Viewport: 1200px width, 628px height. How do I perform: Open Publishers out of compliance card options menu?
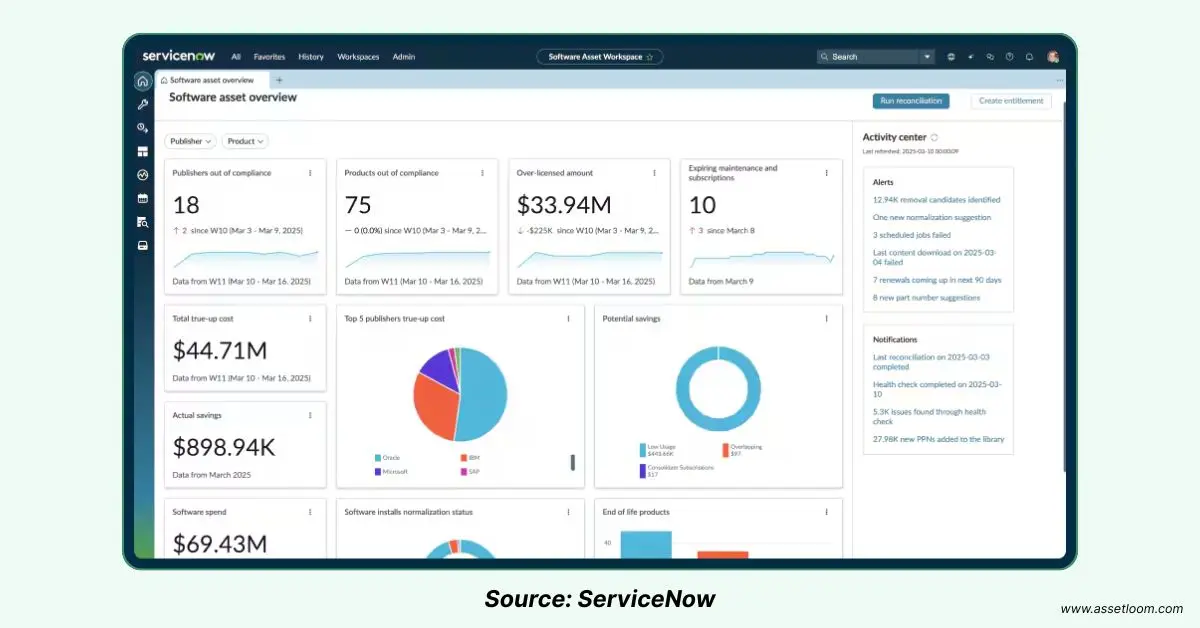pyautogui.click(x=310, y=173)
